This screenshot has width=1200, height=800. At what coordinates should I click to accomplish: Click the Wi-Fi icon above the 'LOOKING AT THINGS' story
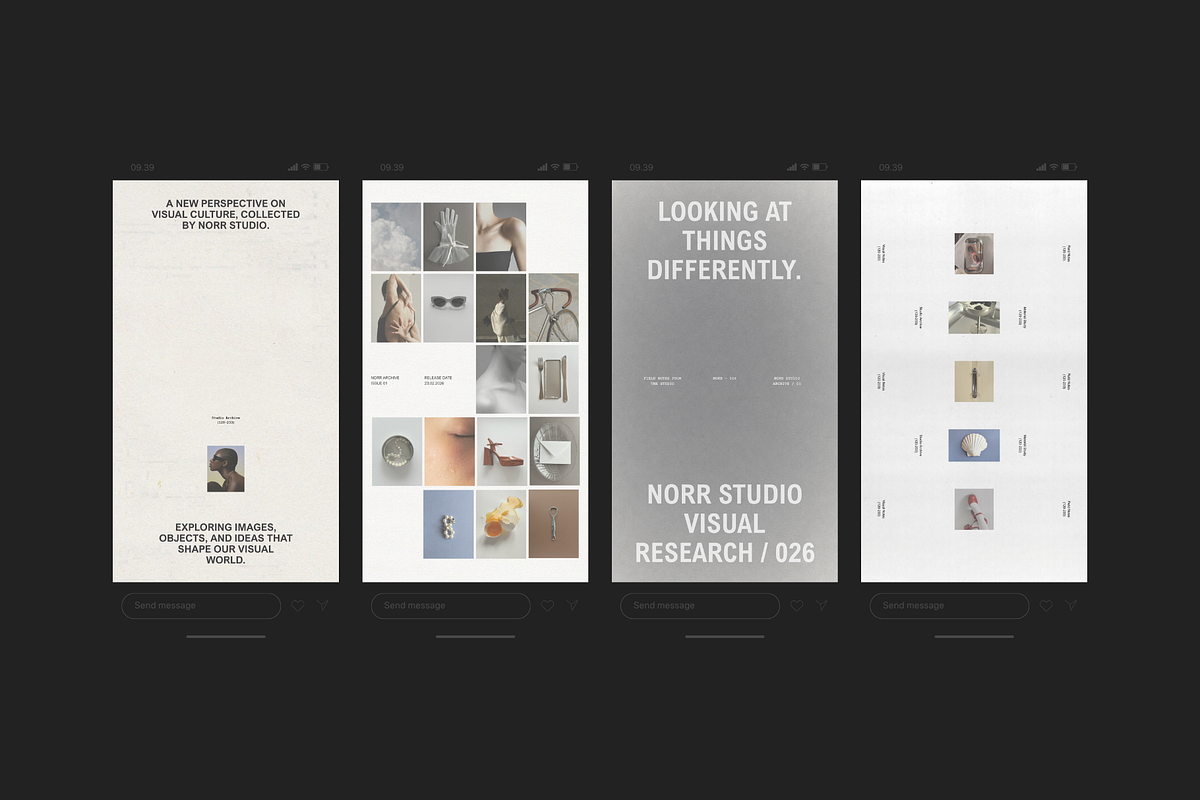(x=805, y=167)
